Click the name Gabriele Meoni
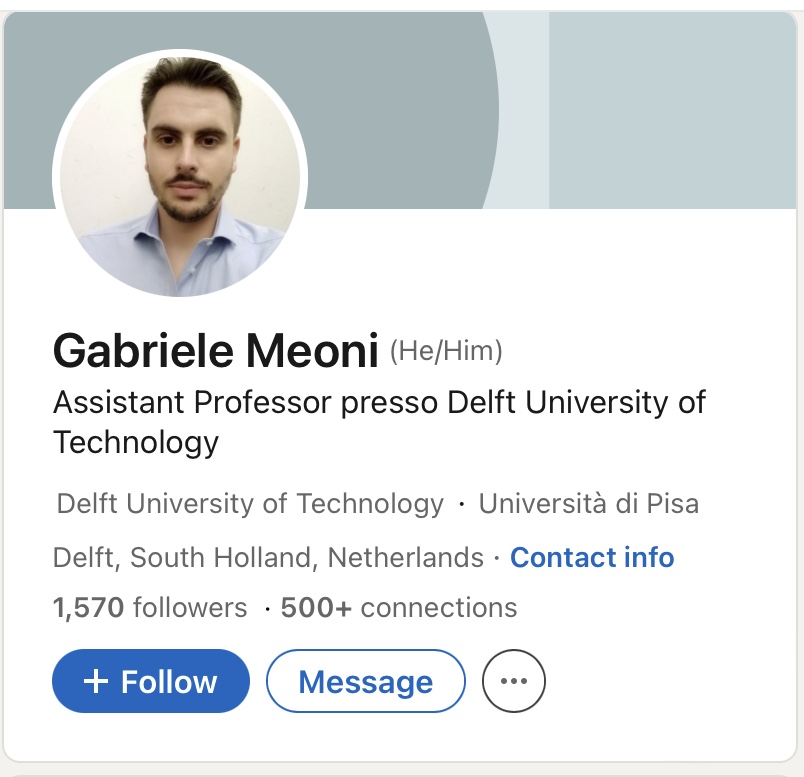 click(215, 351)
